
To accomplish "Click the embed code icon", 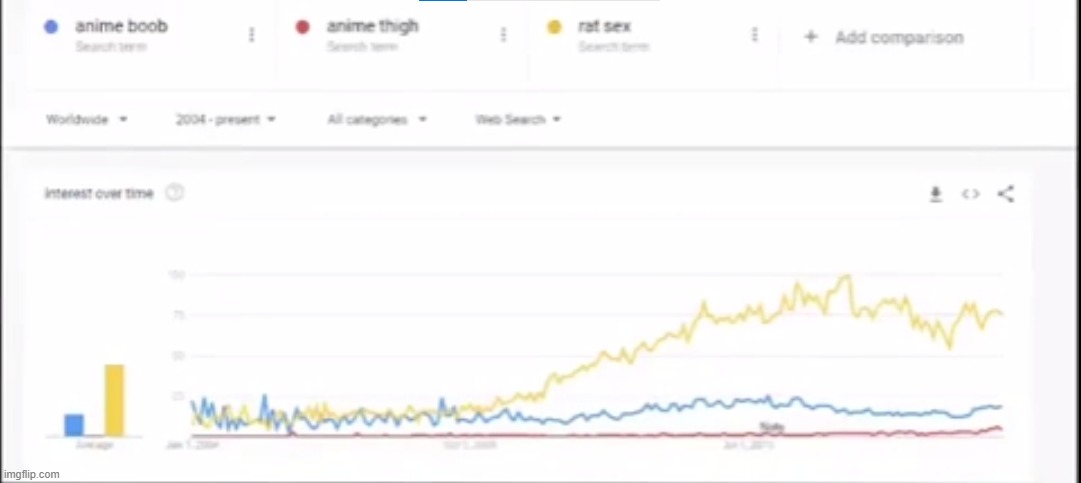I will click(x=971, y=194).
